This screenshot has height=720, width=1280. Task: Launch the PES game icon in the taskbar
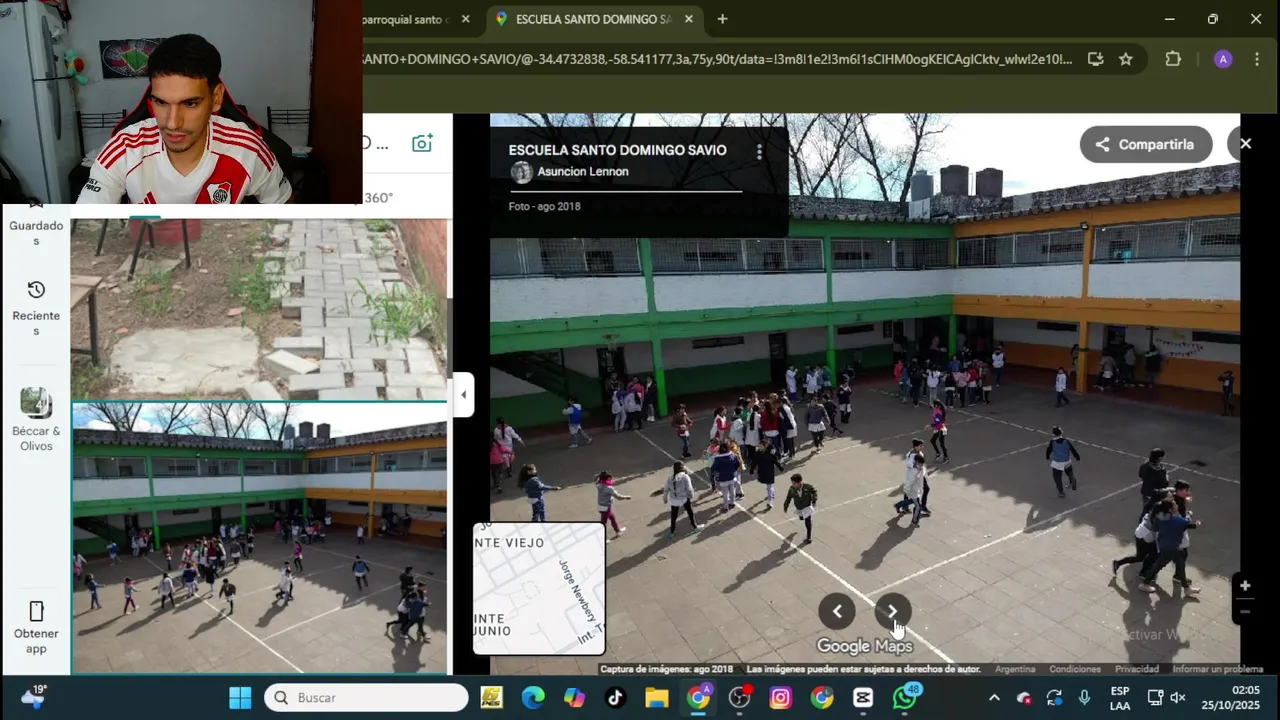point(491,698)
